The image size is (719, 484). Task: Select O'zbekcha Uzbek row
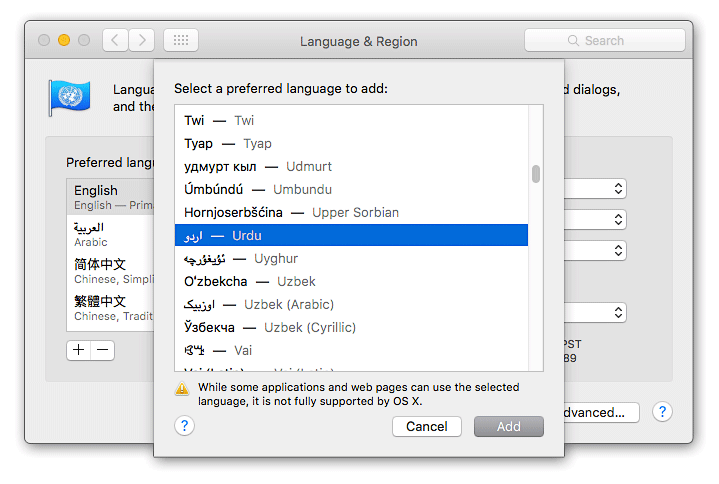pos(351,281)
